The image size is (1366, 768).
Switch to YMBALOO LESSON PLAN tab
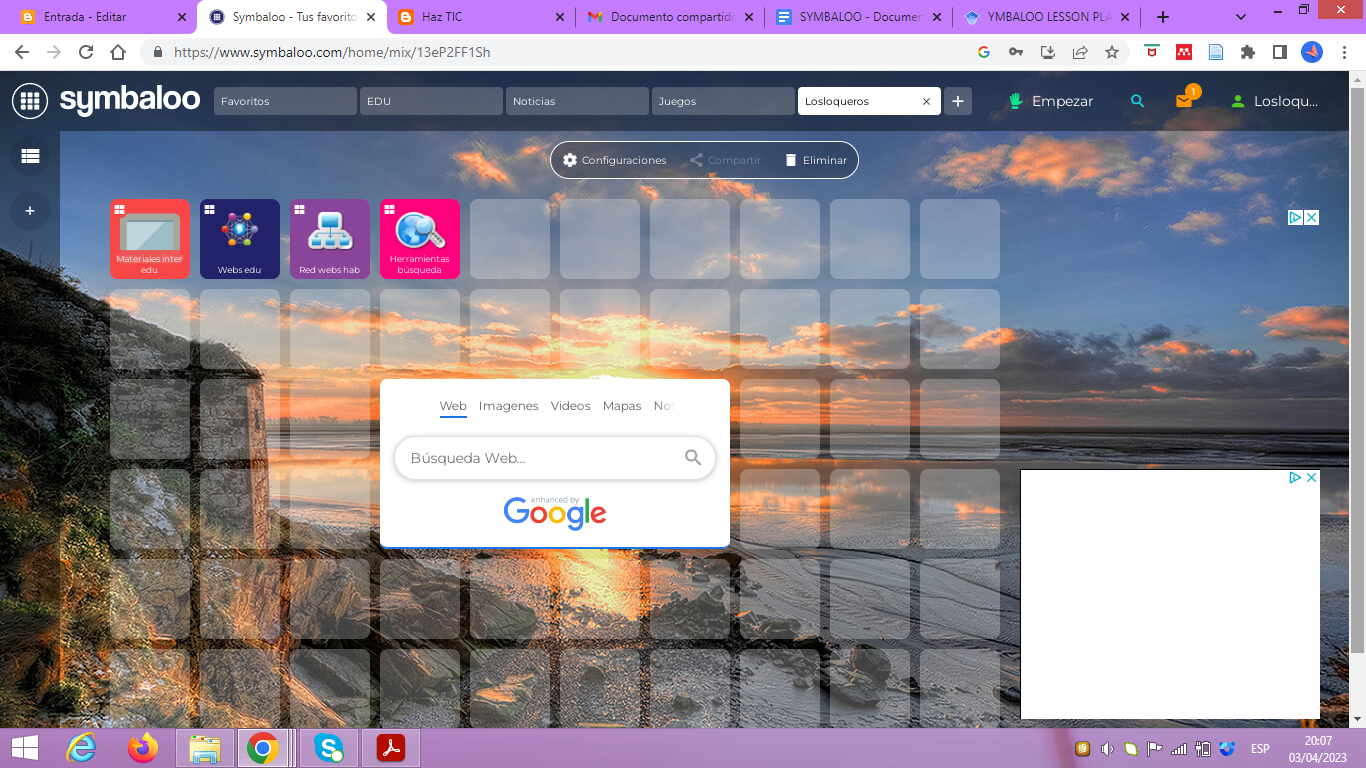coord(1047,17)
